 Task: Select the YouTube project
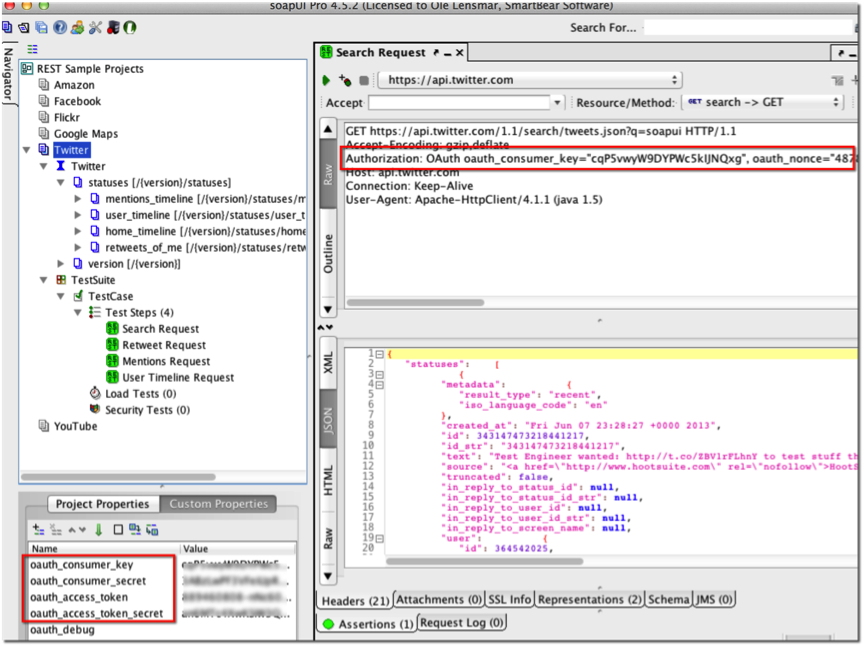(x=75, y=426)
